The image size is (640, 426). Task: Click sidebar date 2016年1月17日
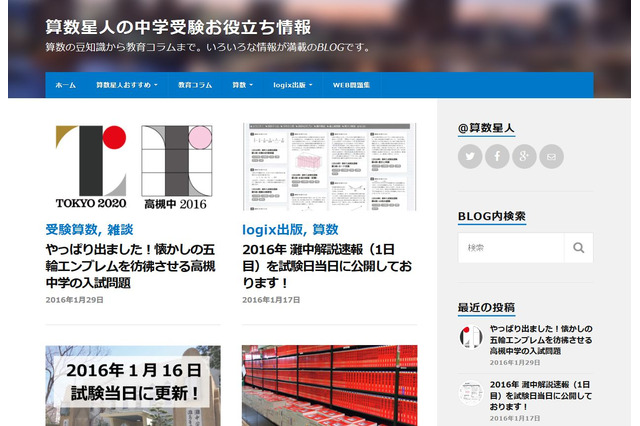click(x=515, y=418)
